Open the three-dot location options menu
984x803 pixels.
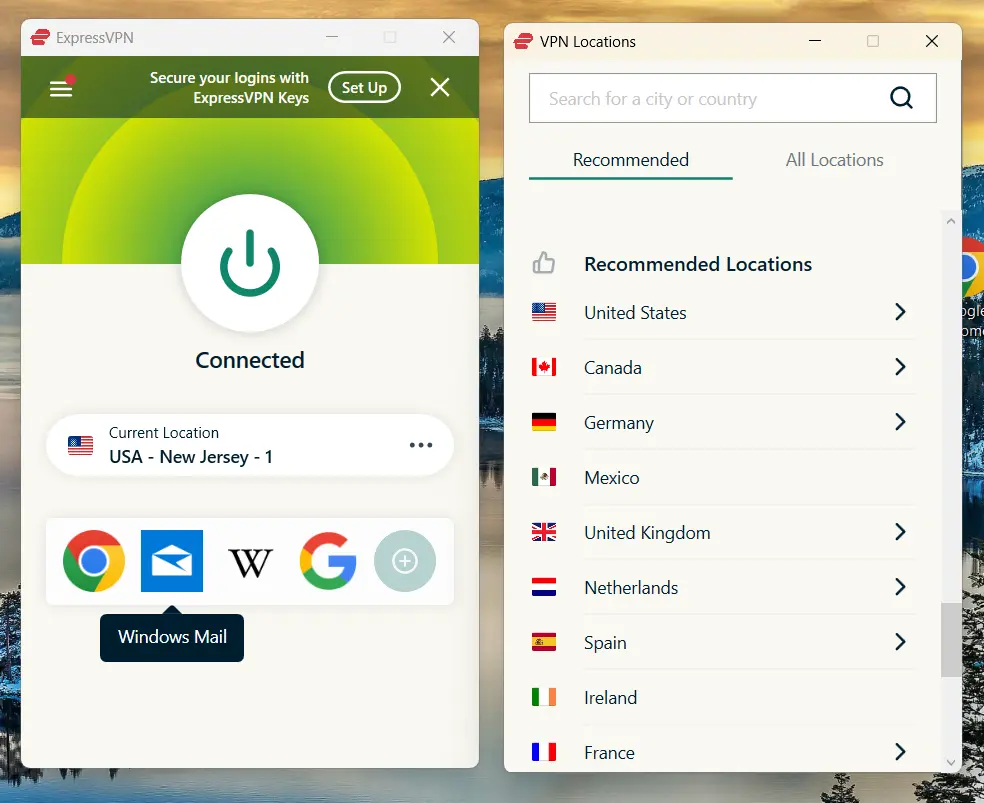coord(421,445)
